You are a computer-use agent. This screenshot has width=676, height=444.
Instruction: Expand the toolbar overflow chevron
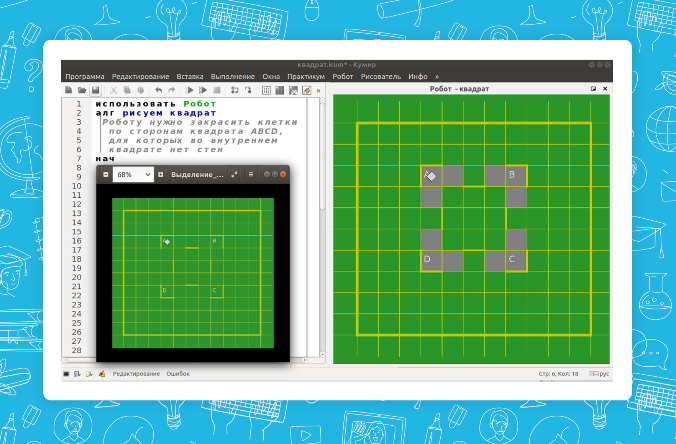point(318,90)
